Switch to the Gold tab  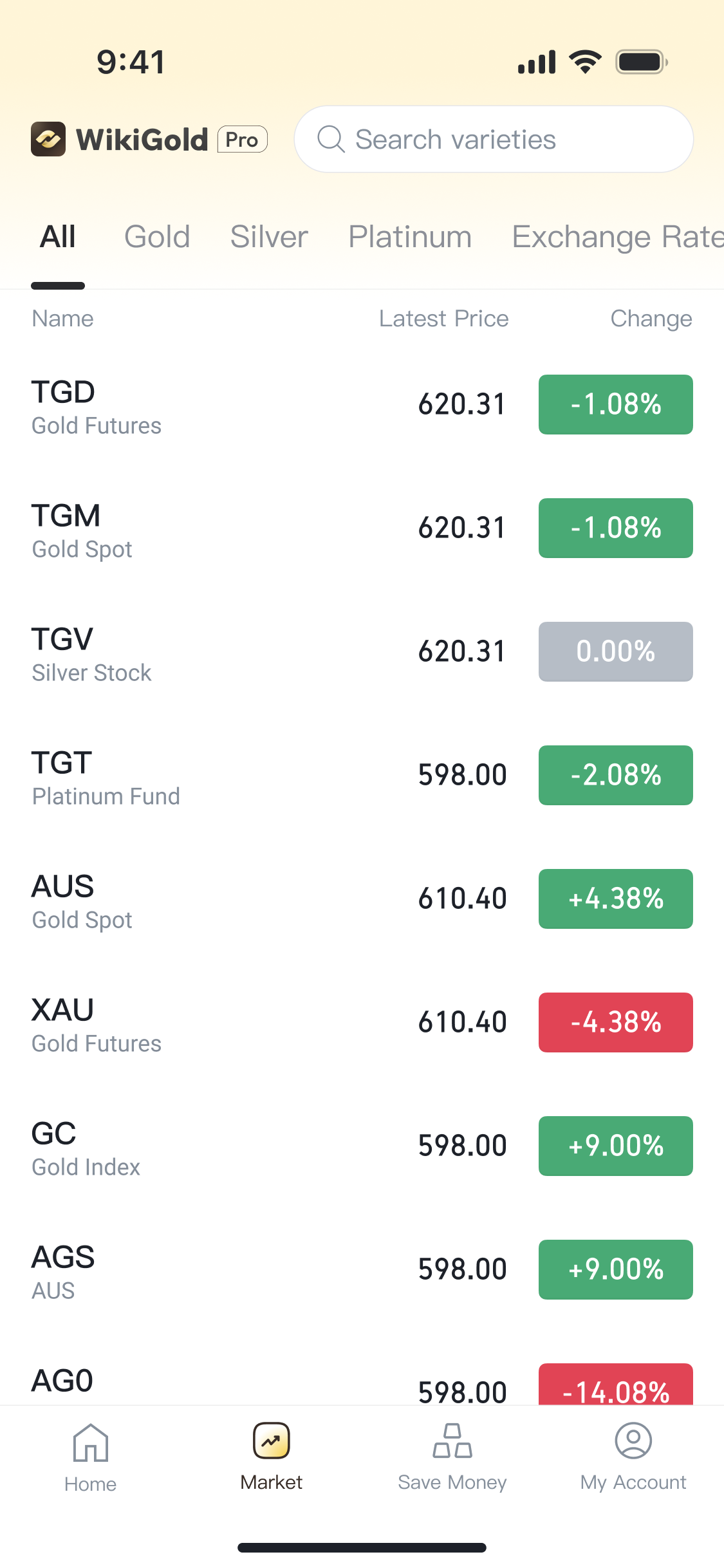point(157,237)
